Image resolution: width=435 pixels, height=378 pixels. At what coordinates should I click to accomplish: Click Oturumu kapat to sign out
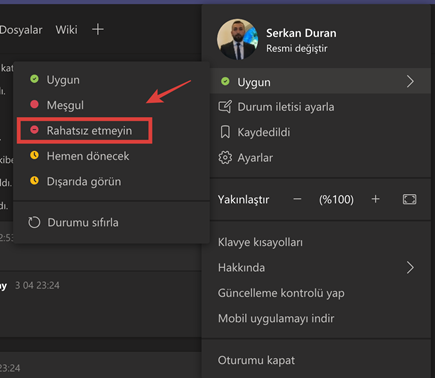pyautogui.click(x=256, y=360)
